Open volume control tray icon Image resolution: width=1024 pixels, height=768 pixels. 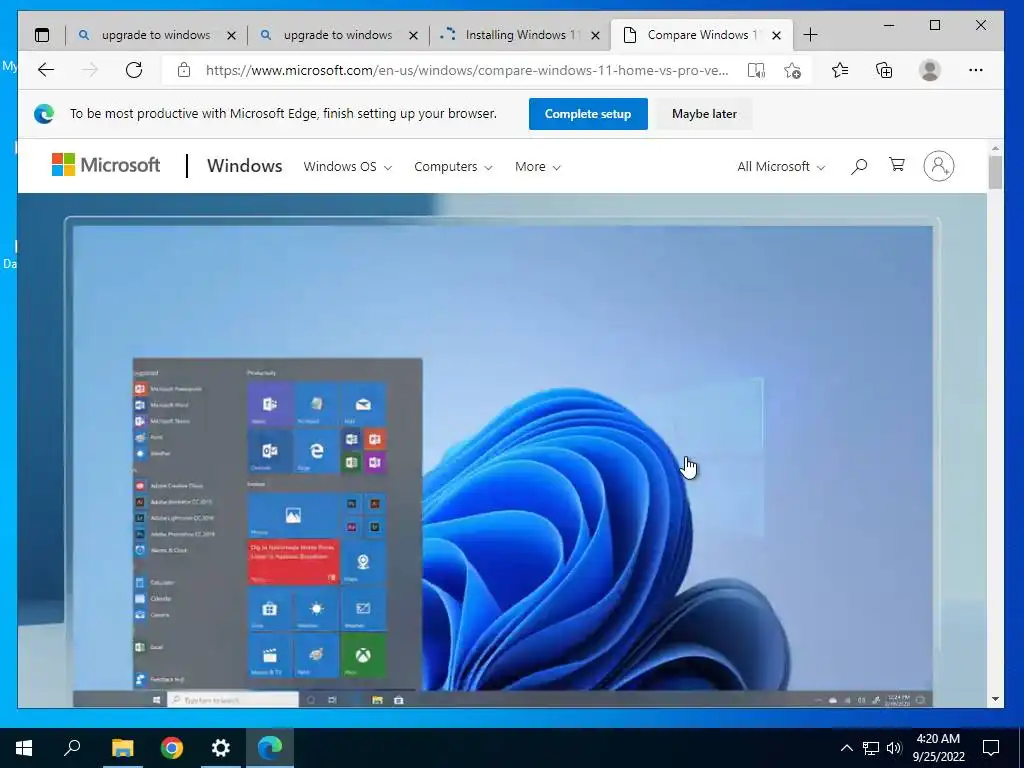pos(894,748)
